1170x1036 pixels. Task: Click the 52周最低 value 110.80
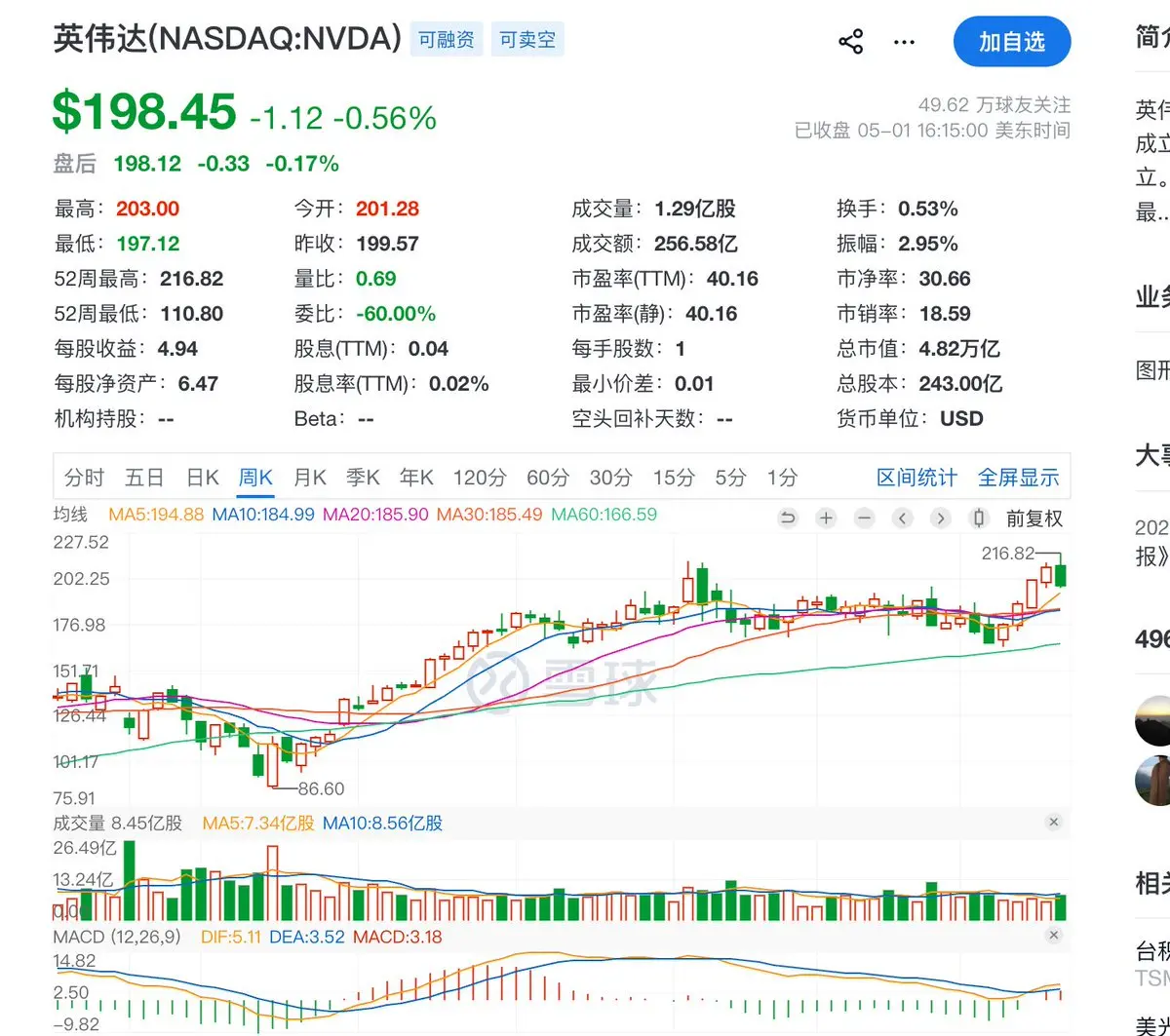191,314
